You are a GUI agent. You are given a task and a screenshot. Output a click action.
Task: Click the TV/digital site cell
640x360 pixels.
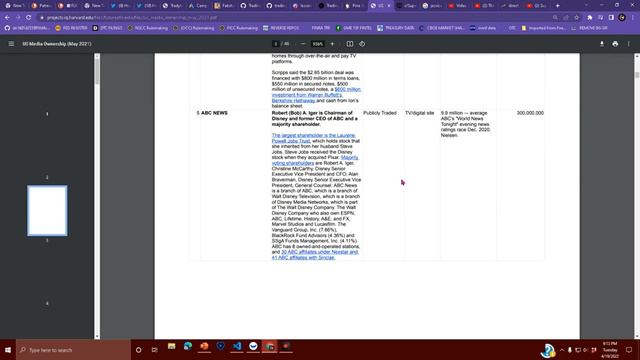[x=420, y=113]
